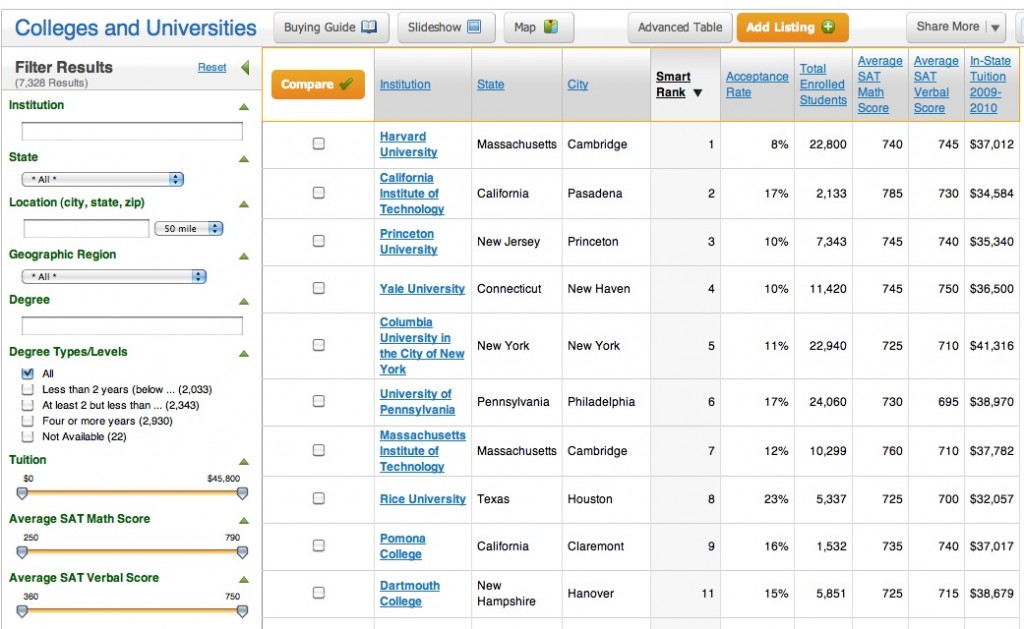The height and width of the screenshot is (629, 1024).
Task: Click the Tuition slider maximum handle
Action: click(x=242, y=493)
